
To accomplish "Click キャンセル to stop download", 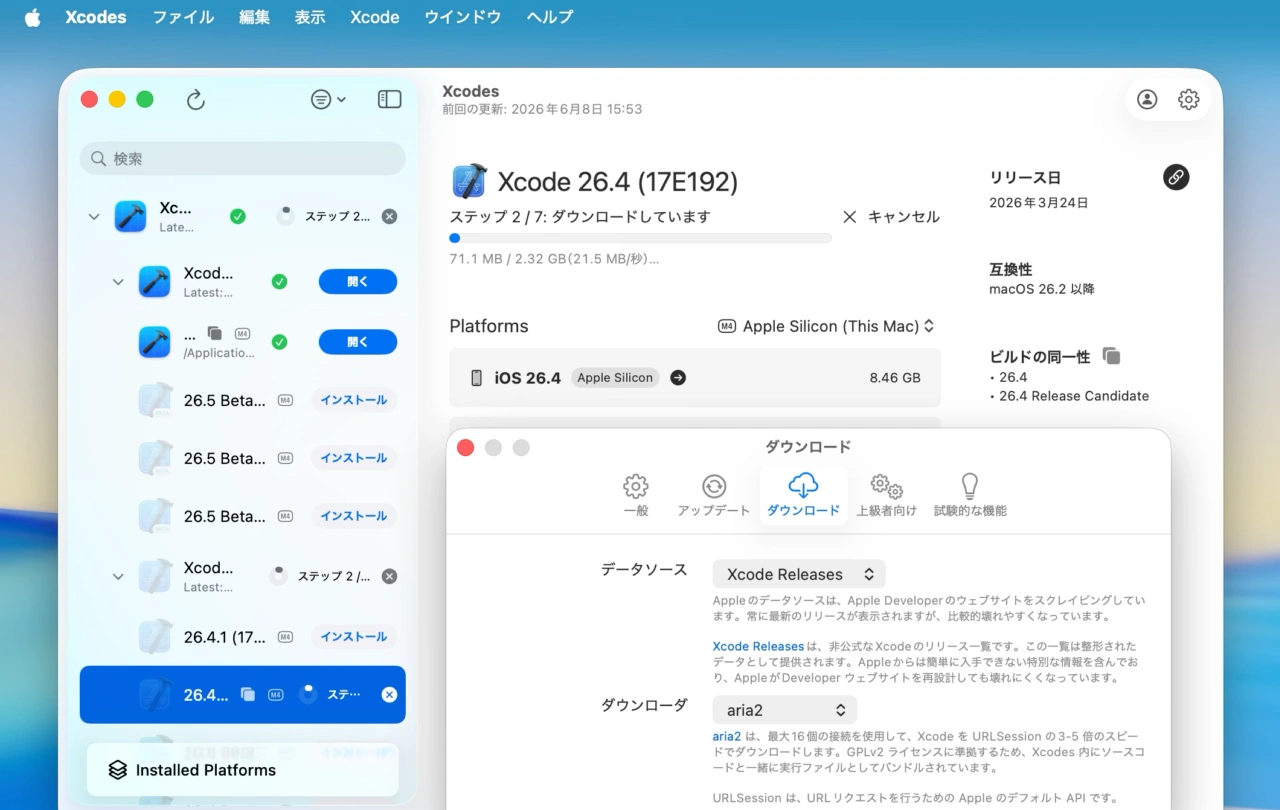I will 891,216.
